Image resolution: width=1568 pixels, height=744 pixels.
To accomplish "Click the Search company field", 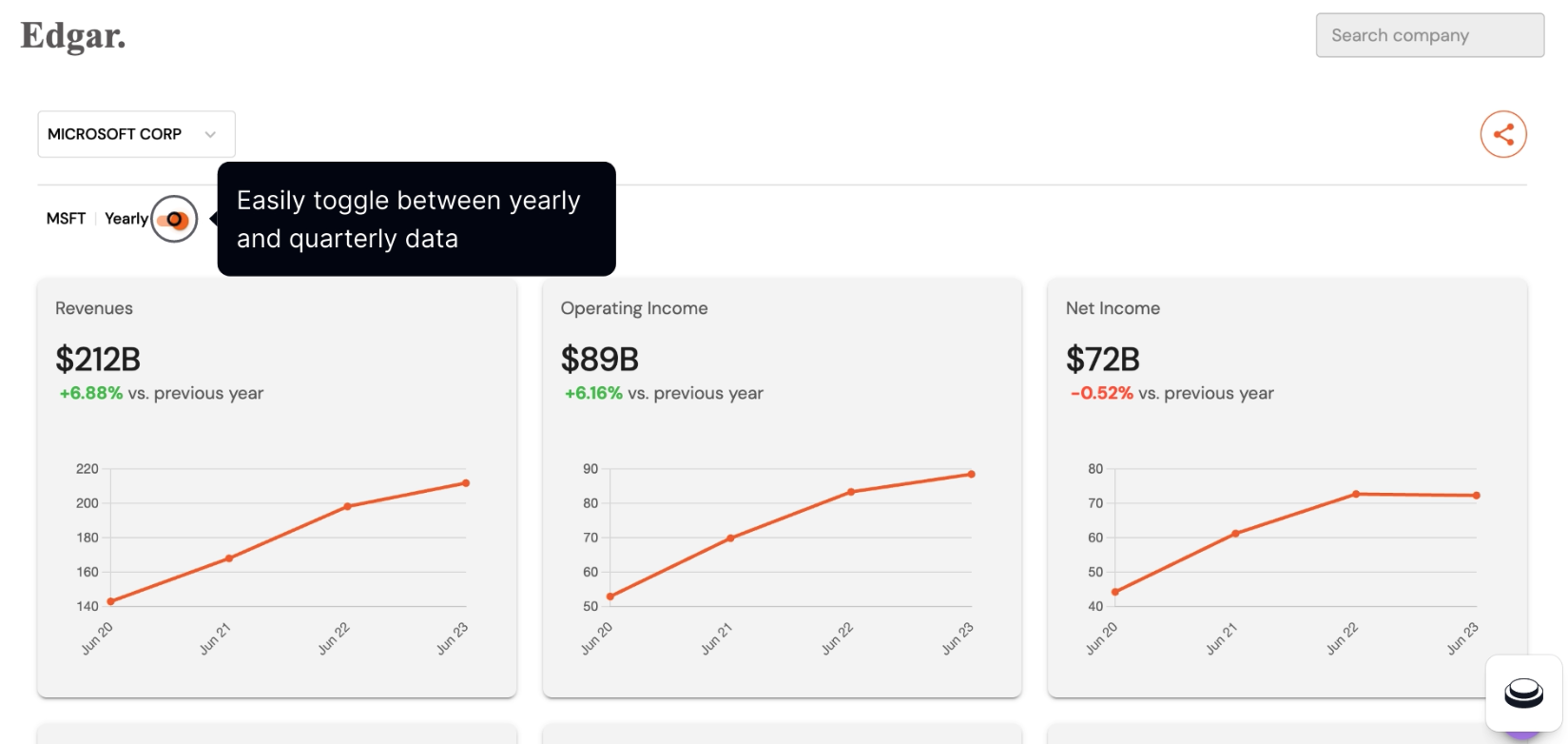I will click(1429, 35).
